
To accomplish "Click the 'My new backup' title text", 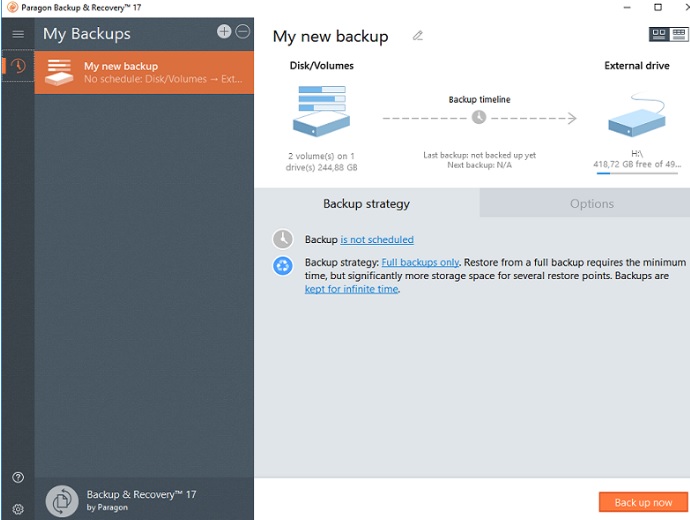I will [x=330, y=36].
